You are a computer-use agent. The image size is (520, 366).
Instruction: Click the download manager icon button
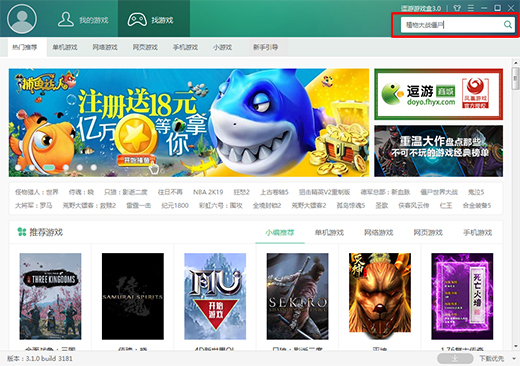pyautogui.click(x=455, y=358)
